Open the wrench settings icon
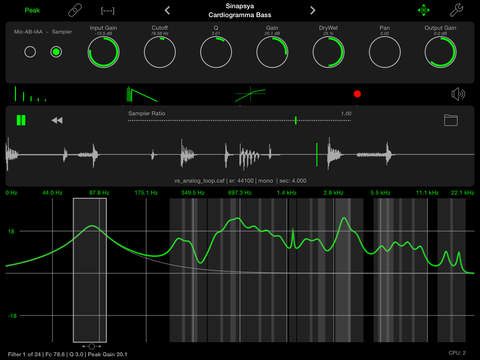This screenshot has width=480, height=360. (456, 10)
